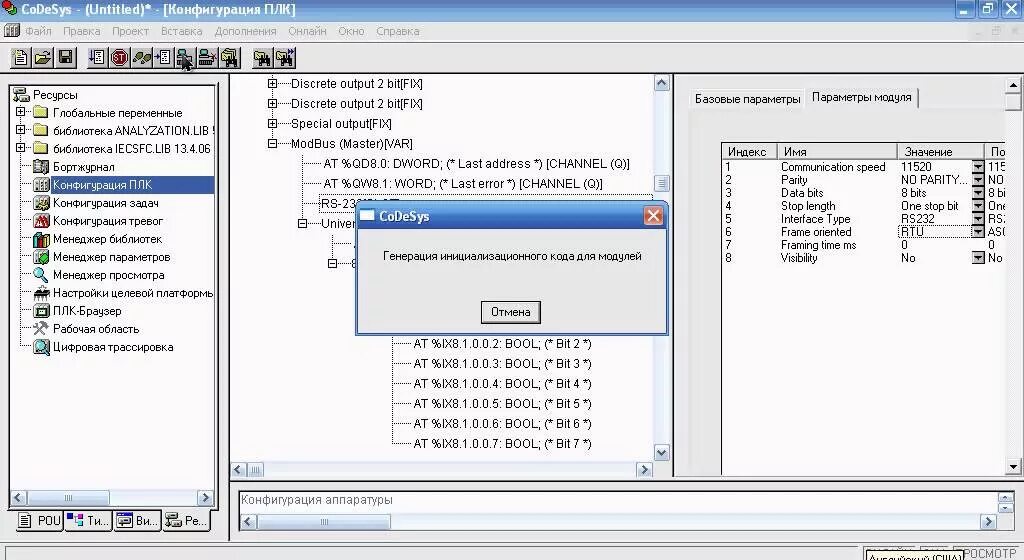This screenshot has width=1024, height=560.
Task: Click the Find next binoculars icon
Action: tap(285, 58)
